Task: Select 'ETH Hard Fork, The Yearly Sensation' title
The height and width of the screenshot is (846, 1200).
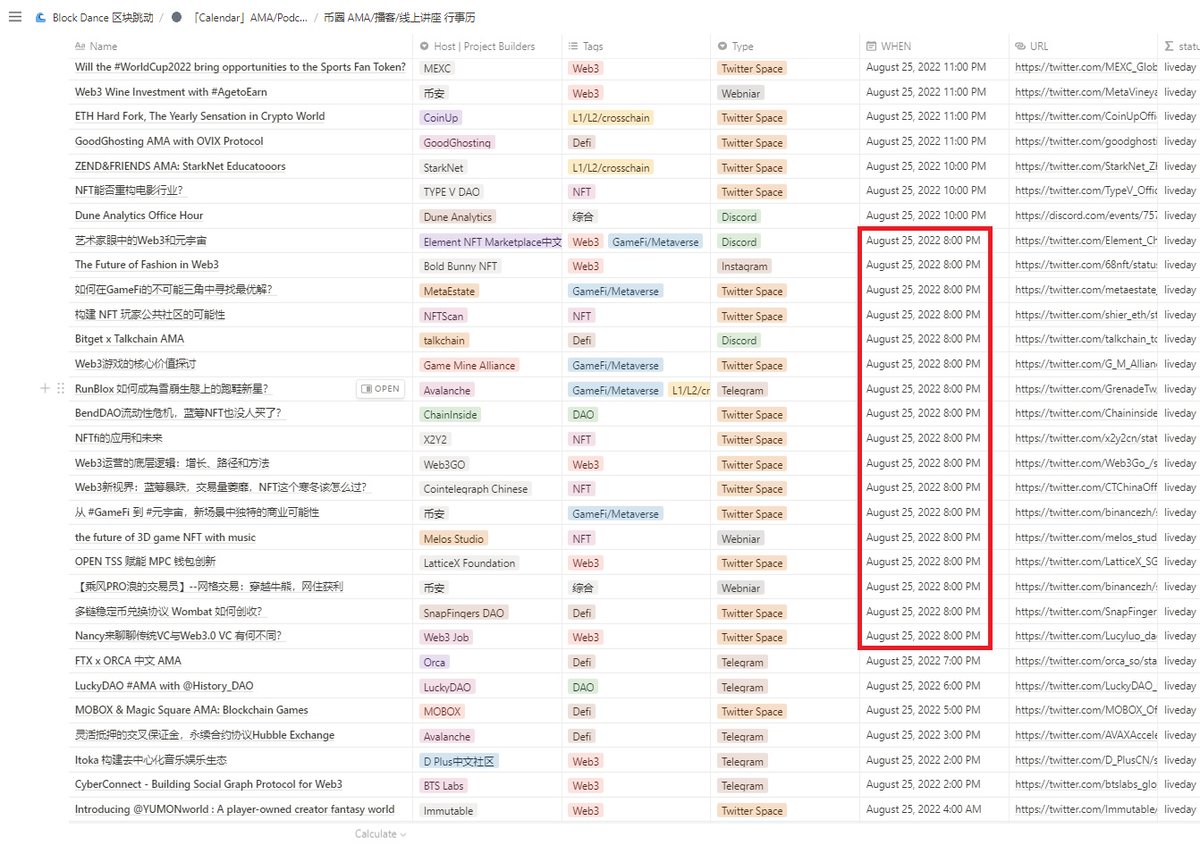Action: pos(200,116)
